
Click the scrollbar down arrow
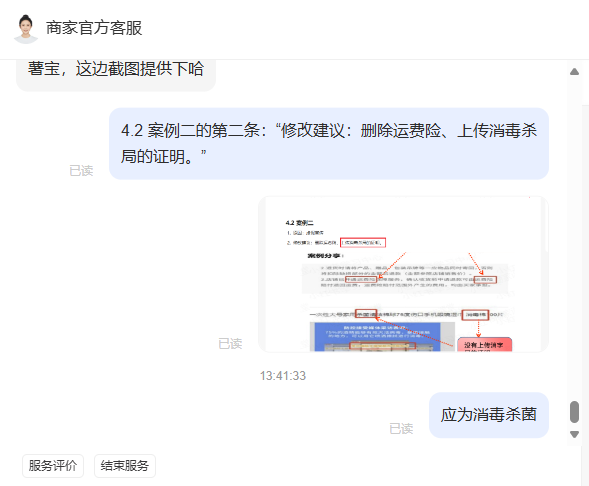click(574, 435)
